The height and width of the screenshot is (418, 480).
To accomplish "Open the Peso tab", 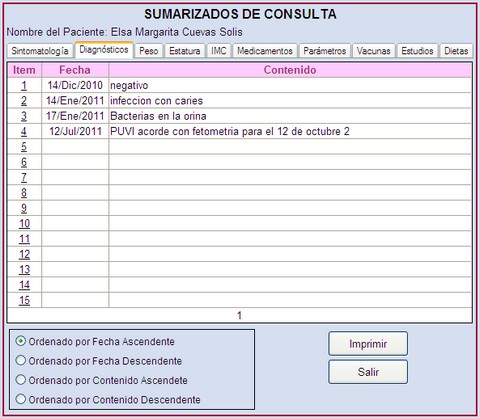I will tap(148, 51).
